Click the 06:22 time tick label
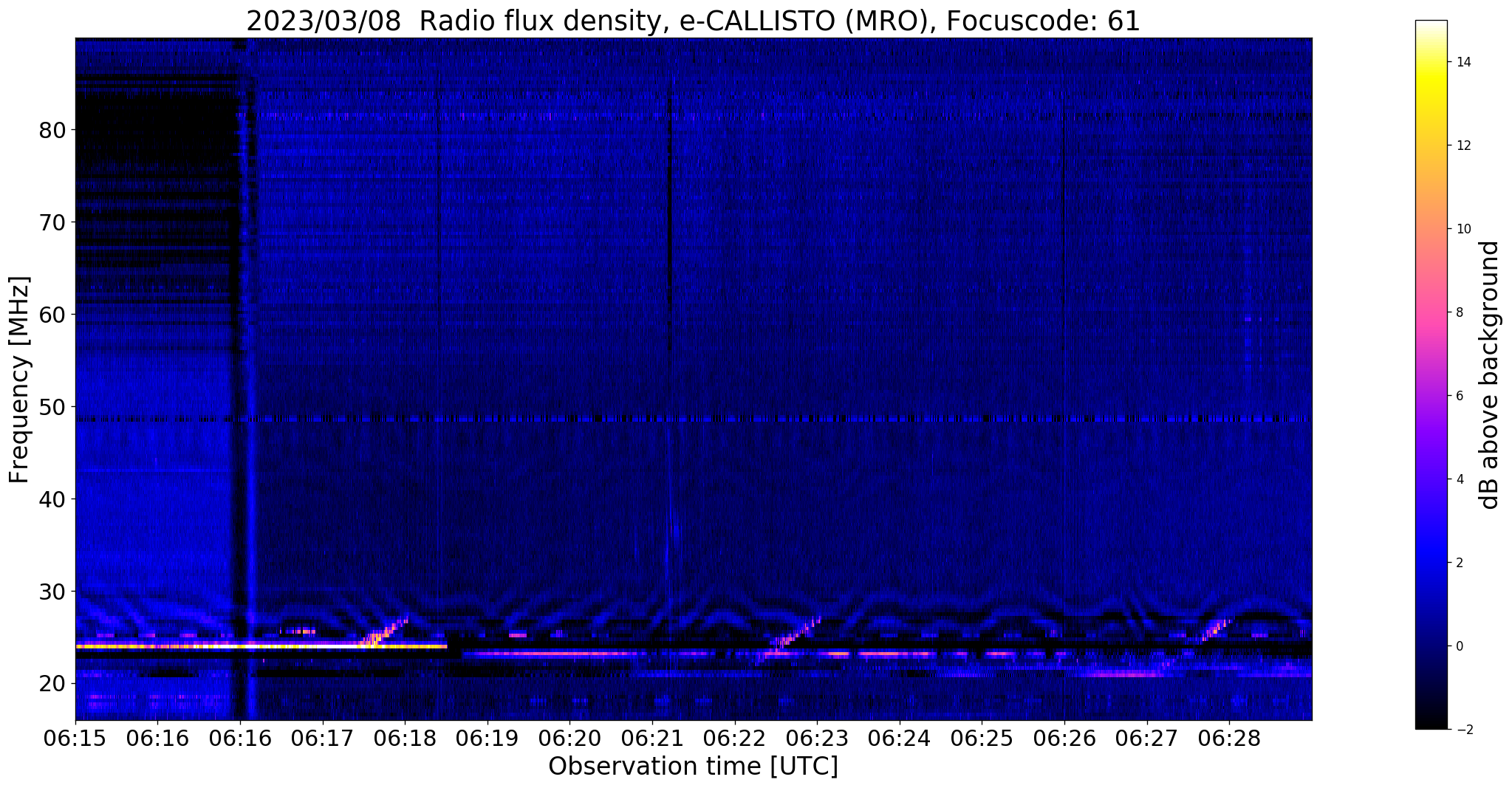 click(735, 739)
